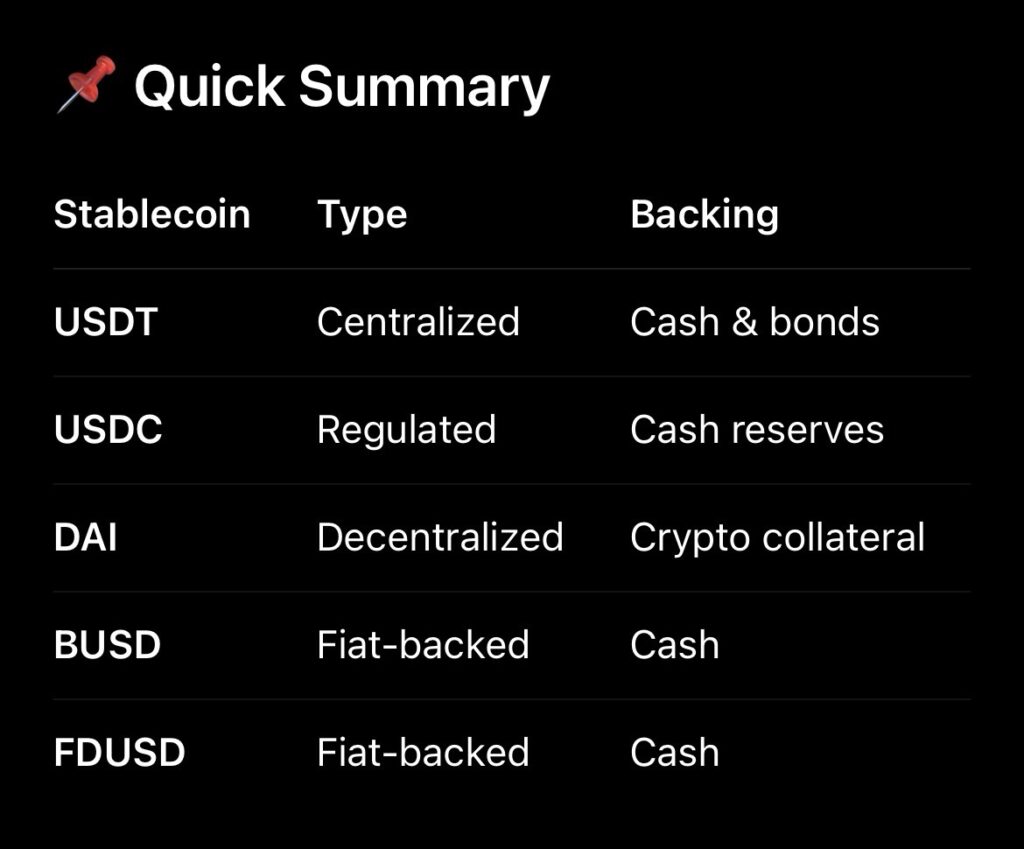The width and height of the screenshot is (1024, 849).
Task: Click the BUSD row label
Action: [107, 645]
